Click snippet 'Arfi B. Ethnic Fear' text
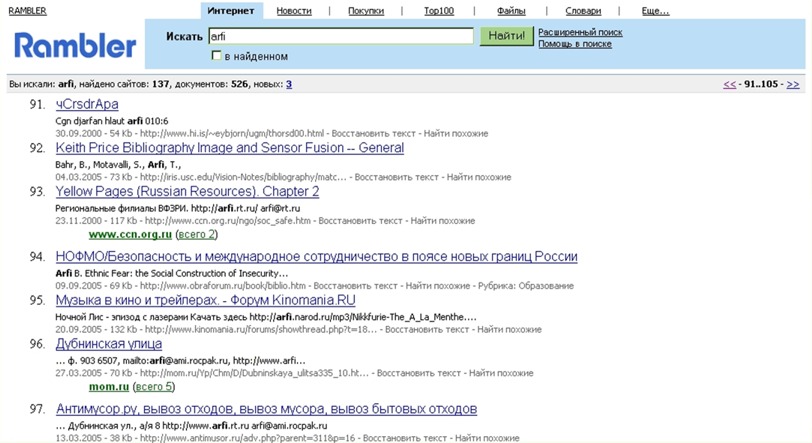The height and width of the screenshot is (443, 812). click(171, 273)
